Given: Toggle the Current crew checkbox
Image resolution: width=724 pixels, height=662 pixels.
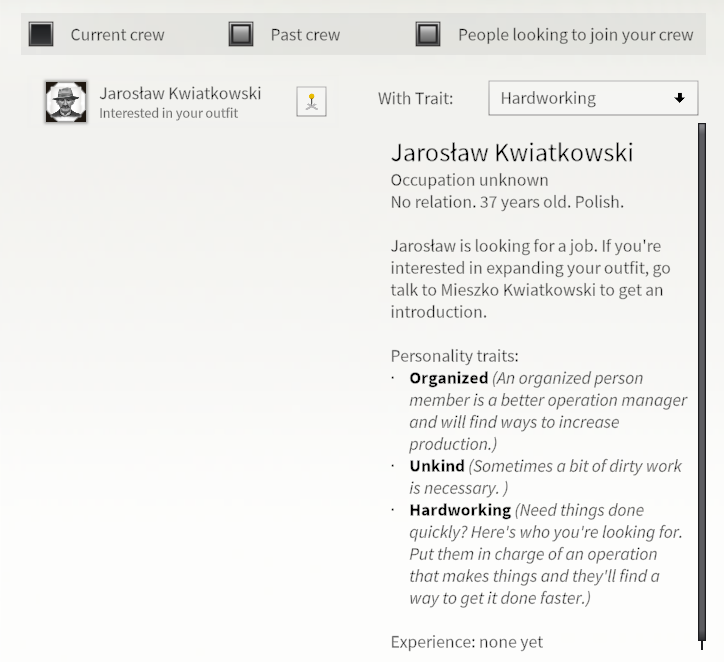Looking at the screenshot, I should [x=41, y=34].
